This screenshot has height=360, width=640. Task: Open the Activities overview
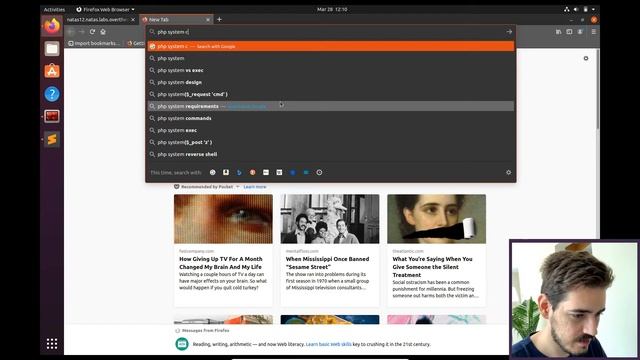[54, 9]
